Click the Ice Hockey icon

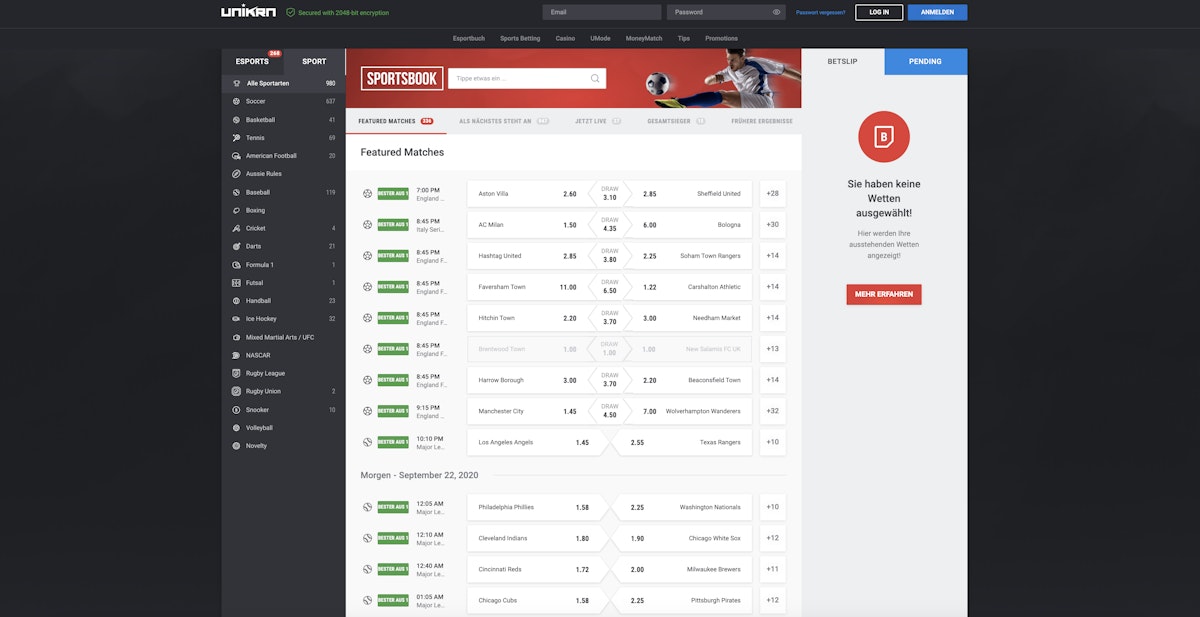(x=236, y=319)
